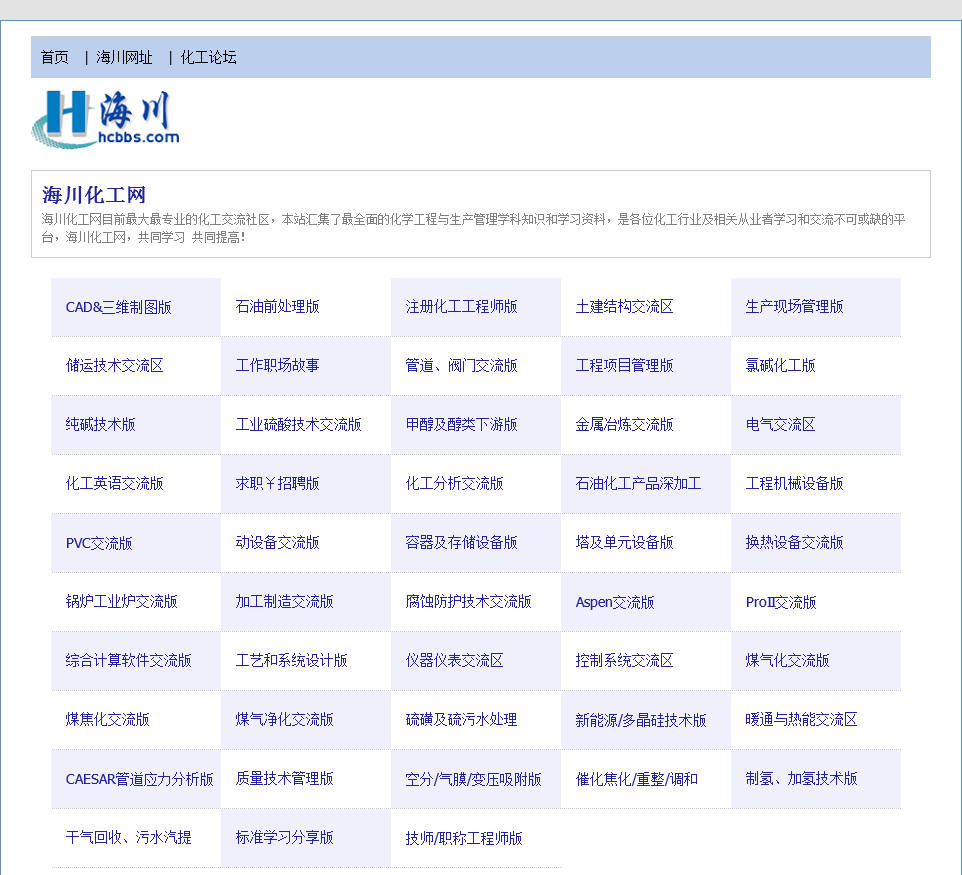Image resolution: width=962 pixels, height=875 pixels.
Task: Visit 加工制造交流版 board
Action: (x=284, y=601)
